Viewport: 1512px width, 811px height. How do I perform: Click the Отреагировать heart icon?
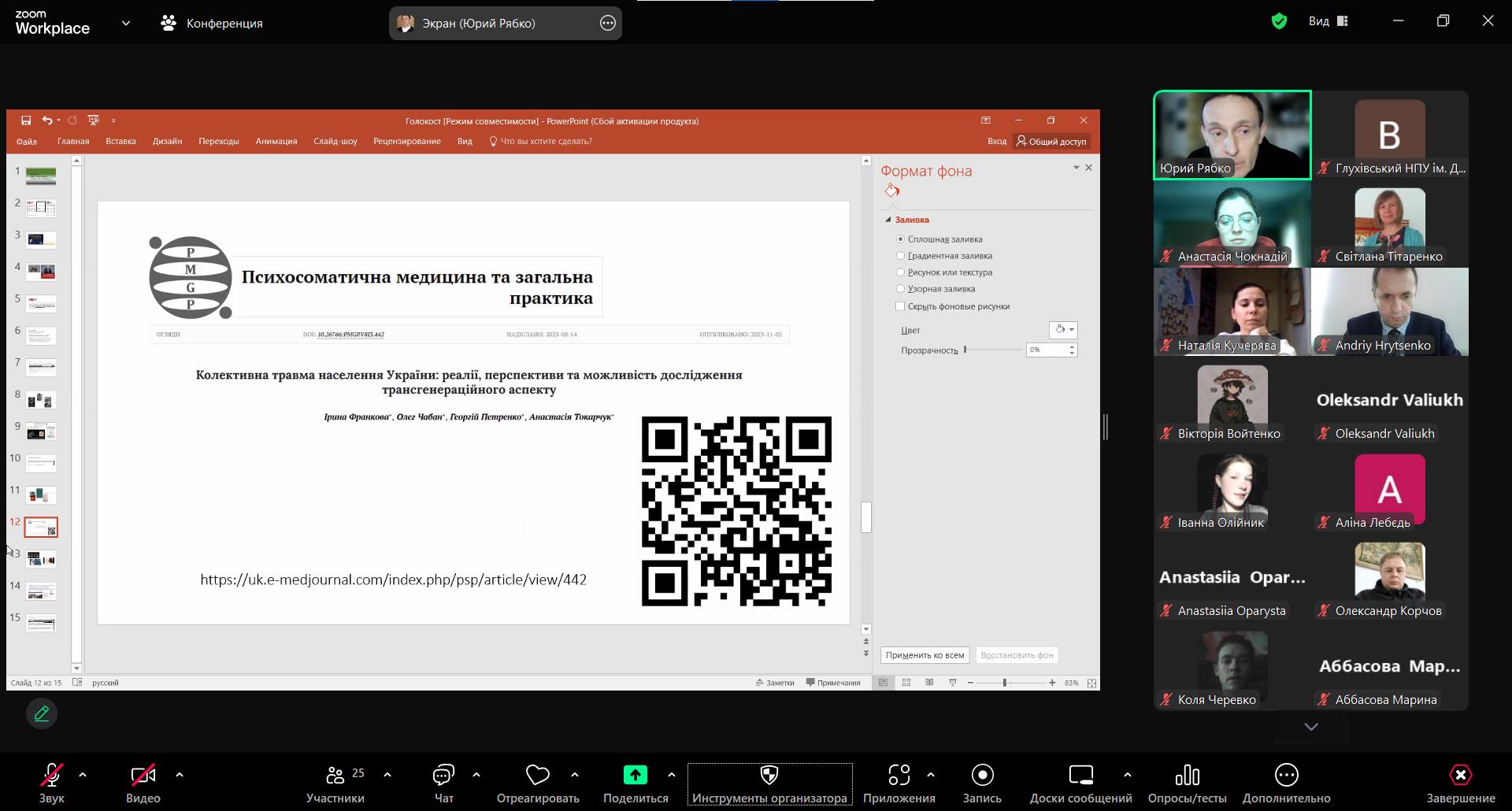pyautogui.click(x=538, y=775)
